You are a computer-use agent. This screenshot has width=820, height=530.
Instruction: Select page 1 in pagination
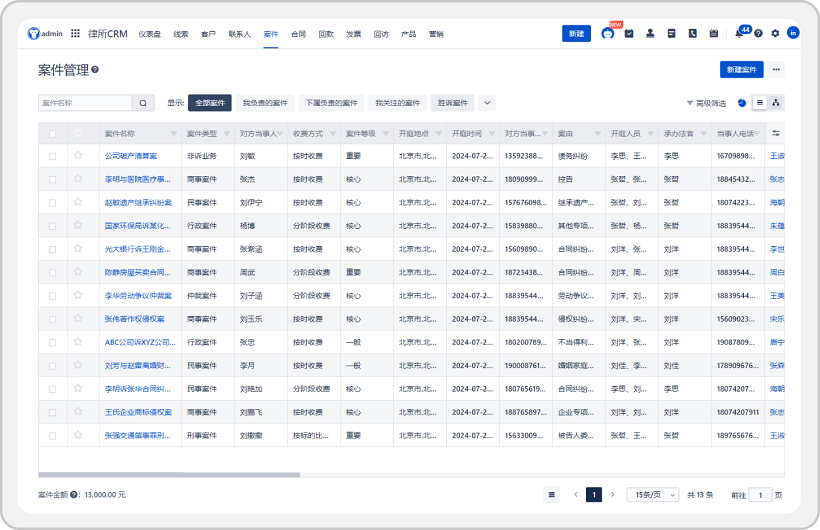click(594, 494)
